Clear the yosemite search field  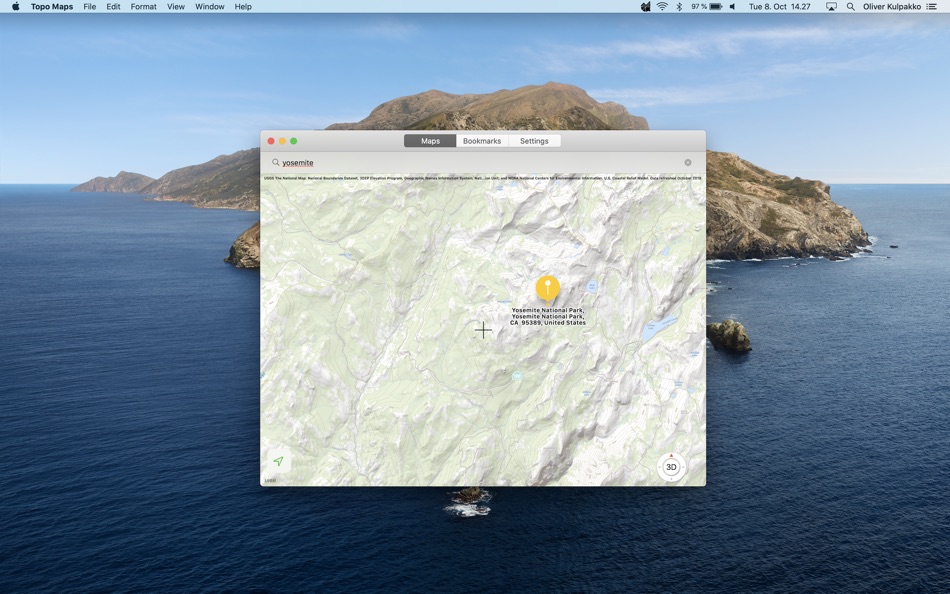coord(688,162)
